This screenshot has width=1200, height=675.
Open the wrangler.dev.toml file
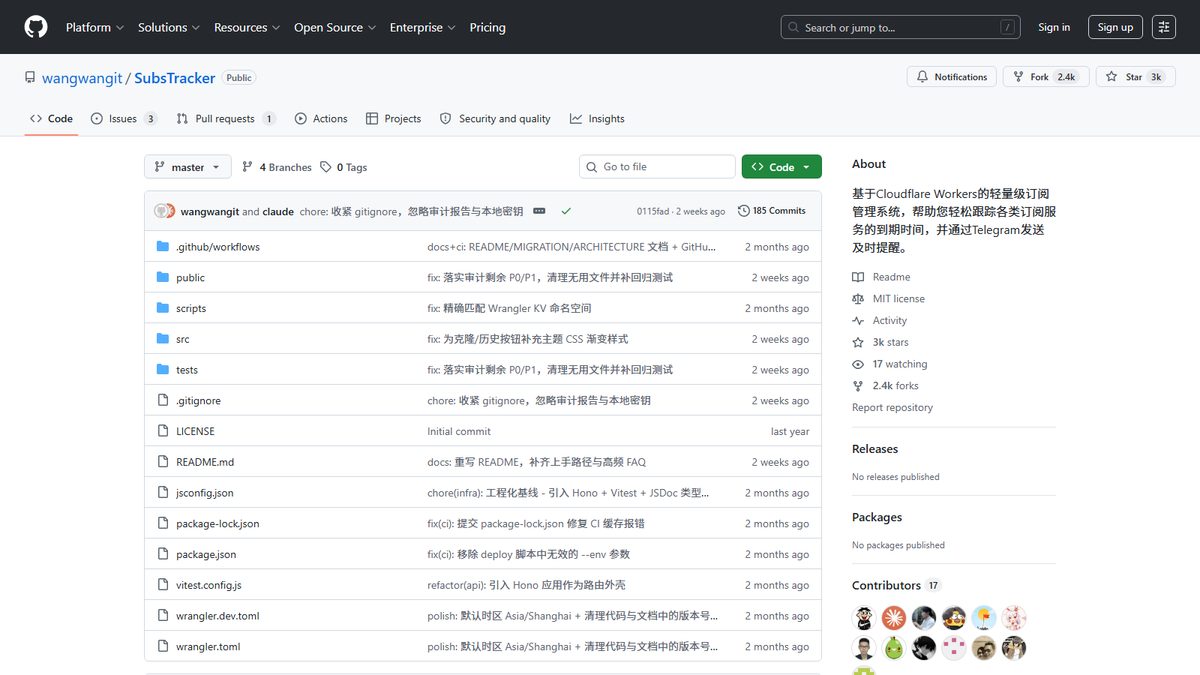(217, 616)
